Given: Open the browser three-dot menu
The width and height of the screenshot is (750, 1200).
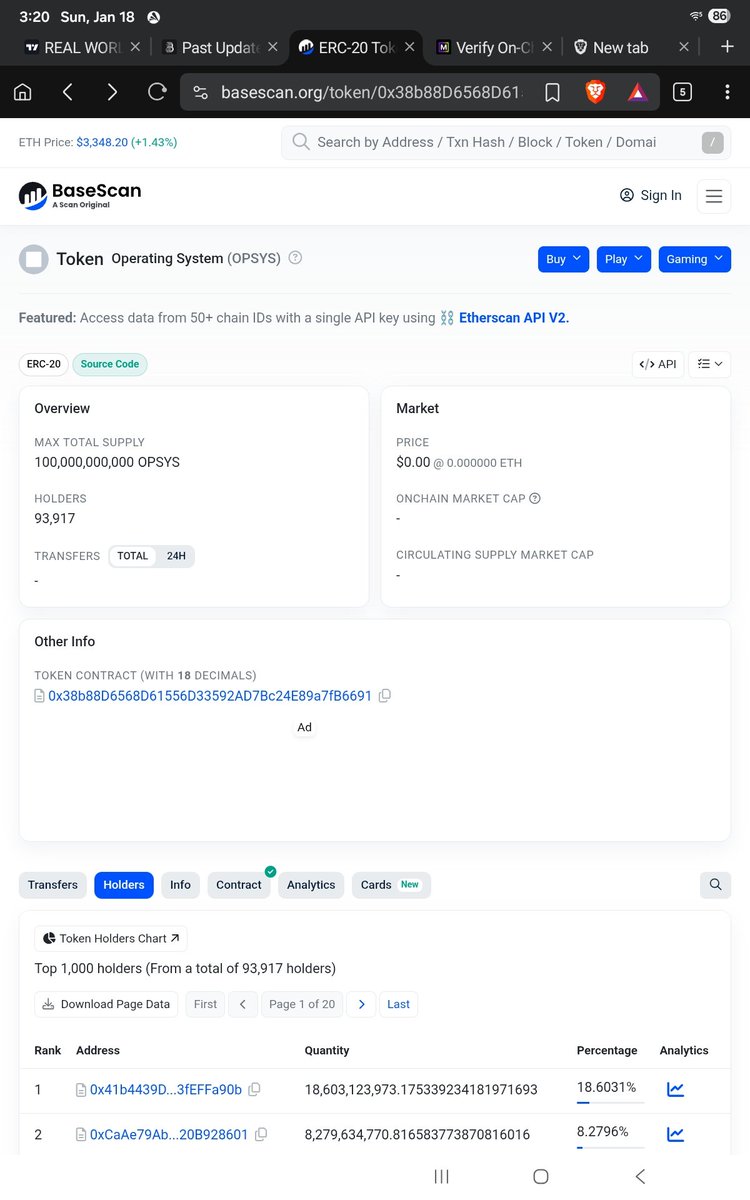Looking at the screenshot, I should tap(727, 92).
